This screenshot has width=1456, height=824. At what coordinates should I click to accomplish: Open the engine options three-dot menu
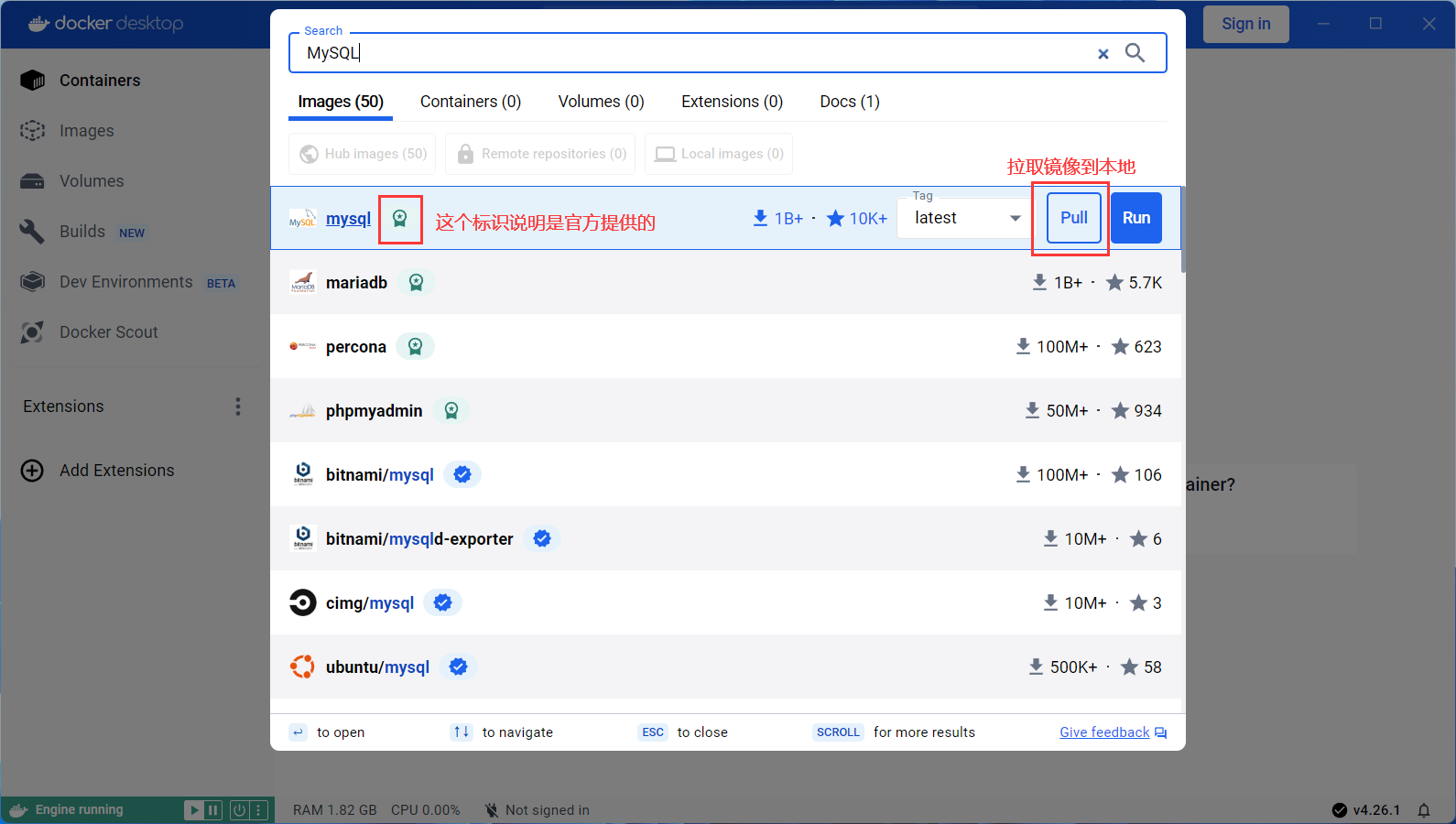coord(258,810)
